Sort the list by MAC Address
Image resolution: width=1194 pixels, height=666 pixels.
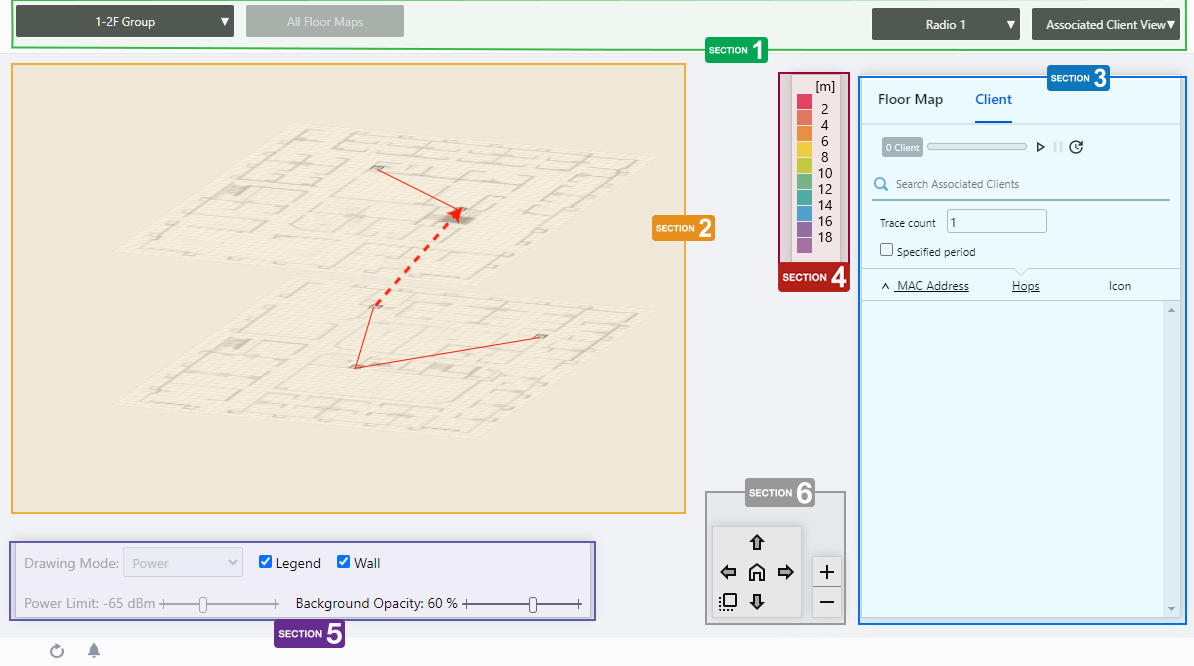(932, 286)
